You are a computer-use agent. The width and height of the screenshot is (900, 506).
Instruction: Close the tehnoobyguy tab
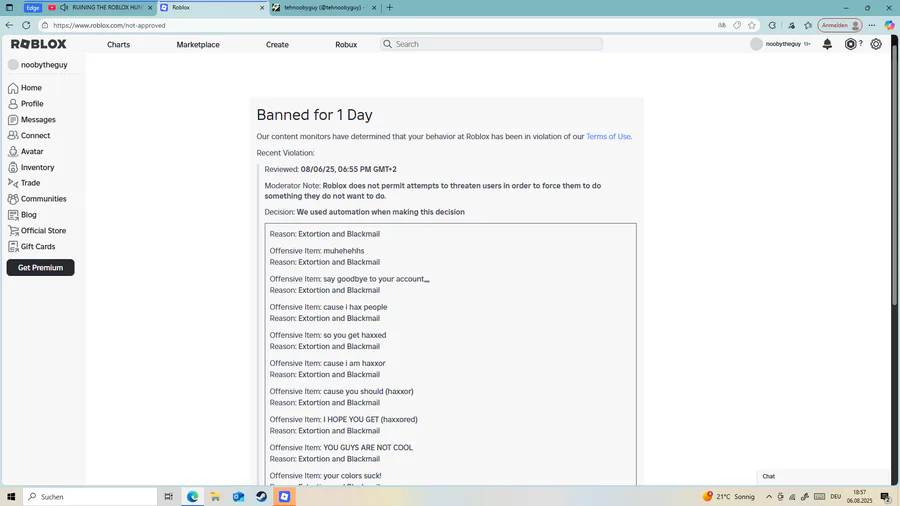click(374, 7)
